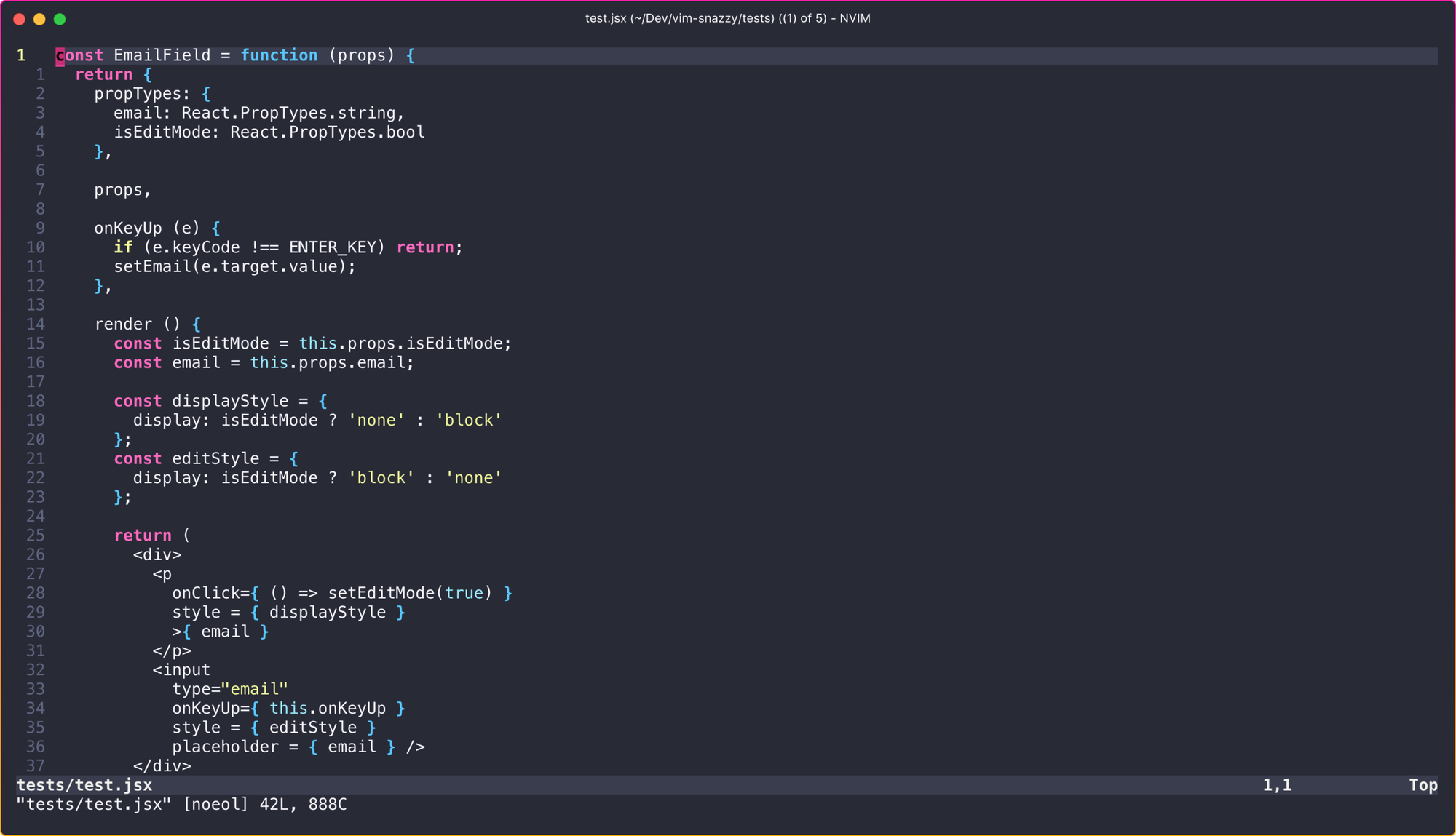Viewport: 1456px width, 836px height.
Task: Click the yellow minimize window button
Action: click(x=39, y=19)
